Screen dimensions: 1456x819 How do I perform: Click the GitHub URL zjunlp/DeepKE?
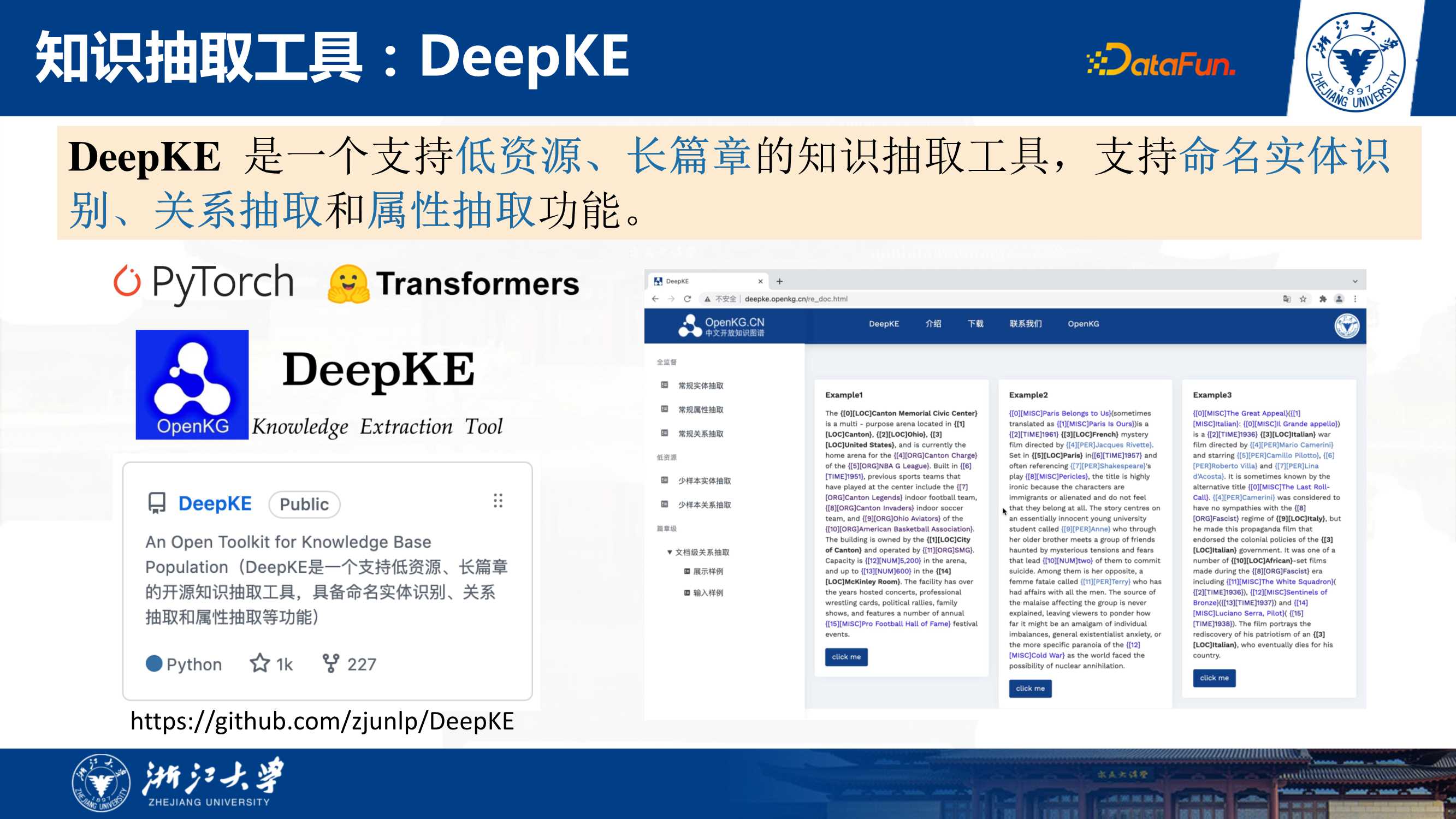pos(322,721)
